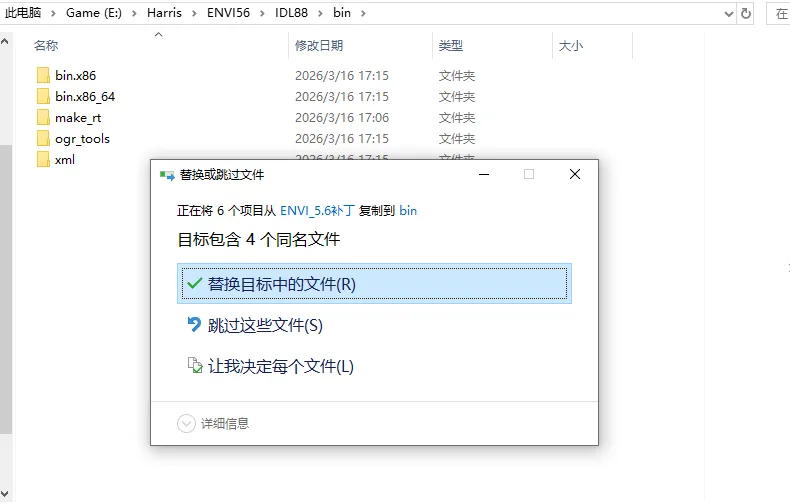Go to 此电脑 in breadcrumb
Image resolution: width=790 pixels, height=504 pixels.
23,13
